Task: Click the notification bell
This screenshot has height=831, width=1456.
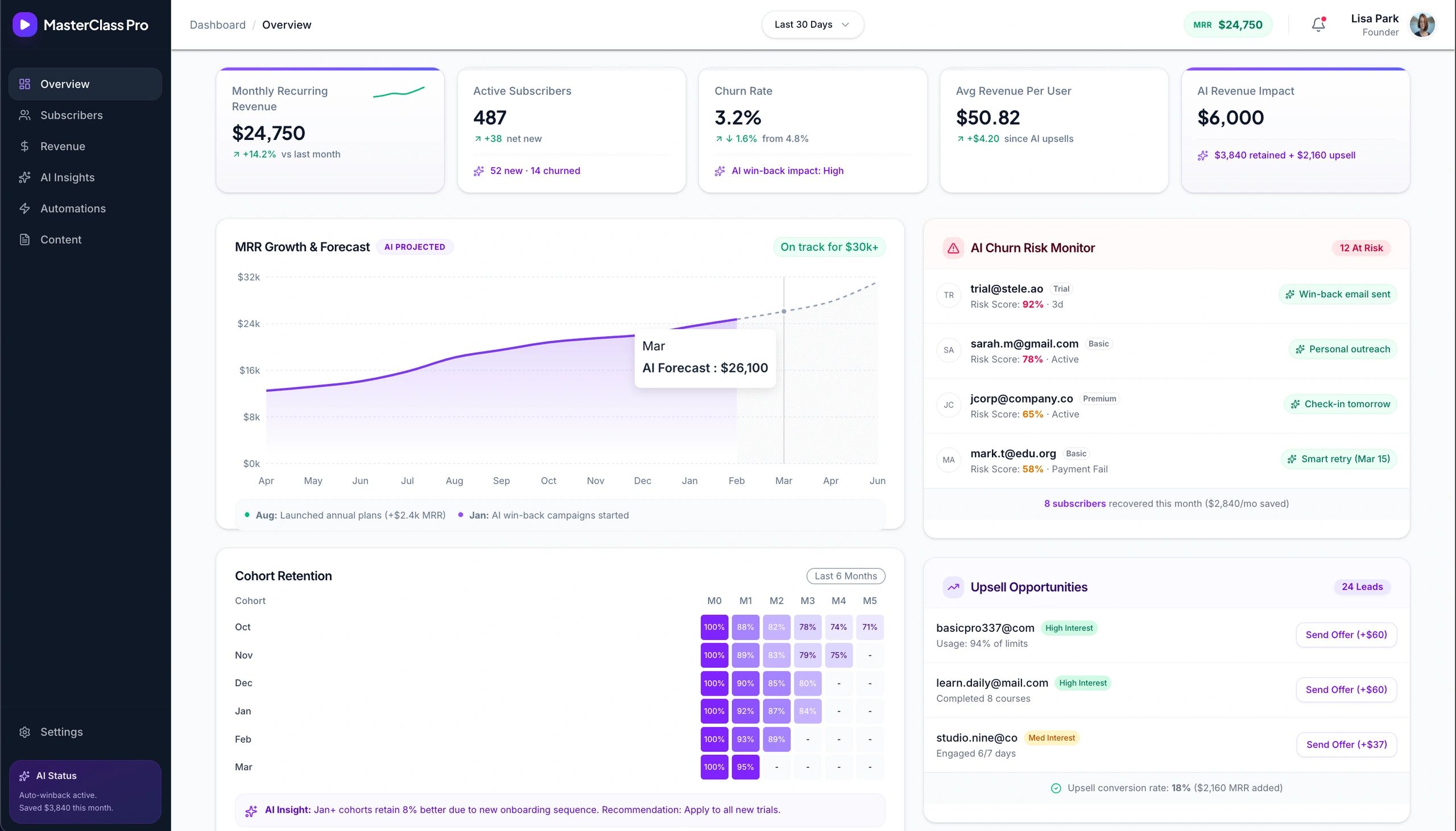Action: tap(1318, 24)
